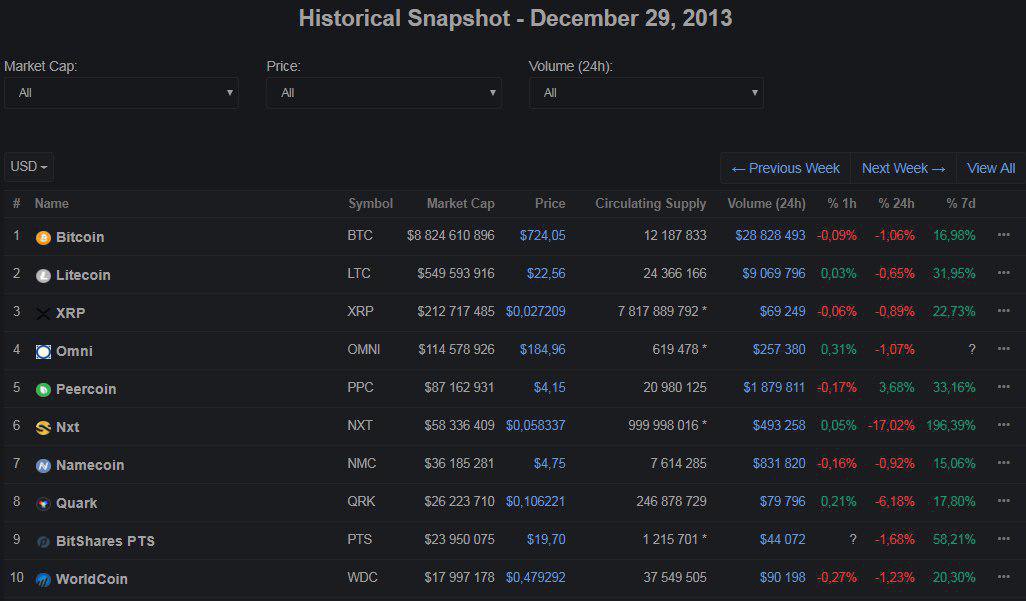Click the WorldCoin logo icon
Image resolution: width=1026 pixels, height=601 pixels.
point(43,579)
